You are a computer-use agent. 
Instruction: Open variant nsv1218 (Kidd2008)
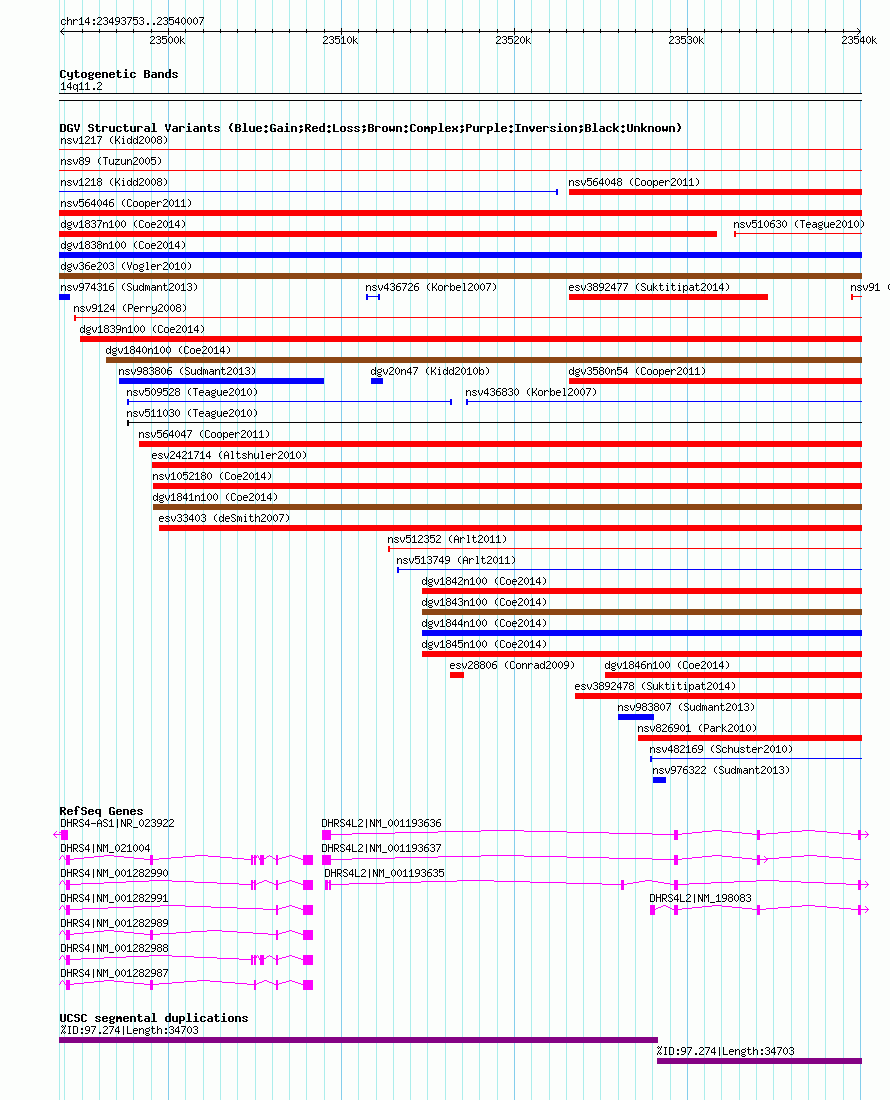114,182
